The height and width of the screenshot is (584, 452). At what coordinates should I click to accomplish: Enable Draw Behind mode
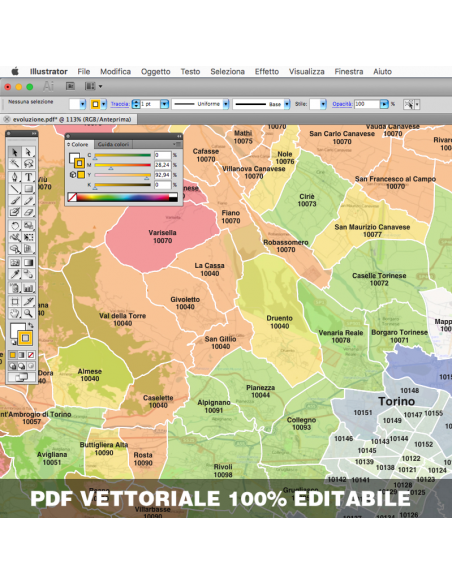[x=22, y=366]
